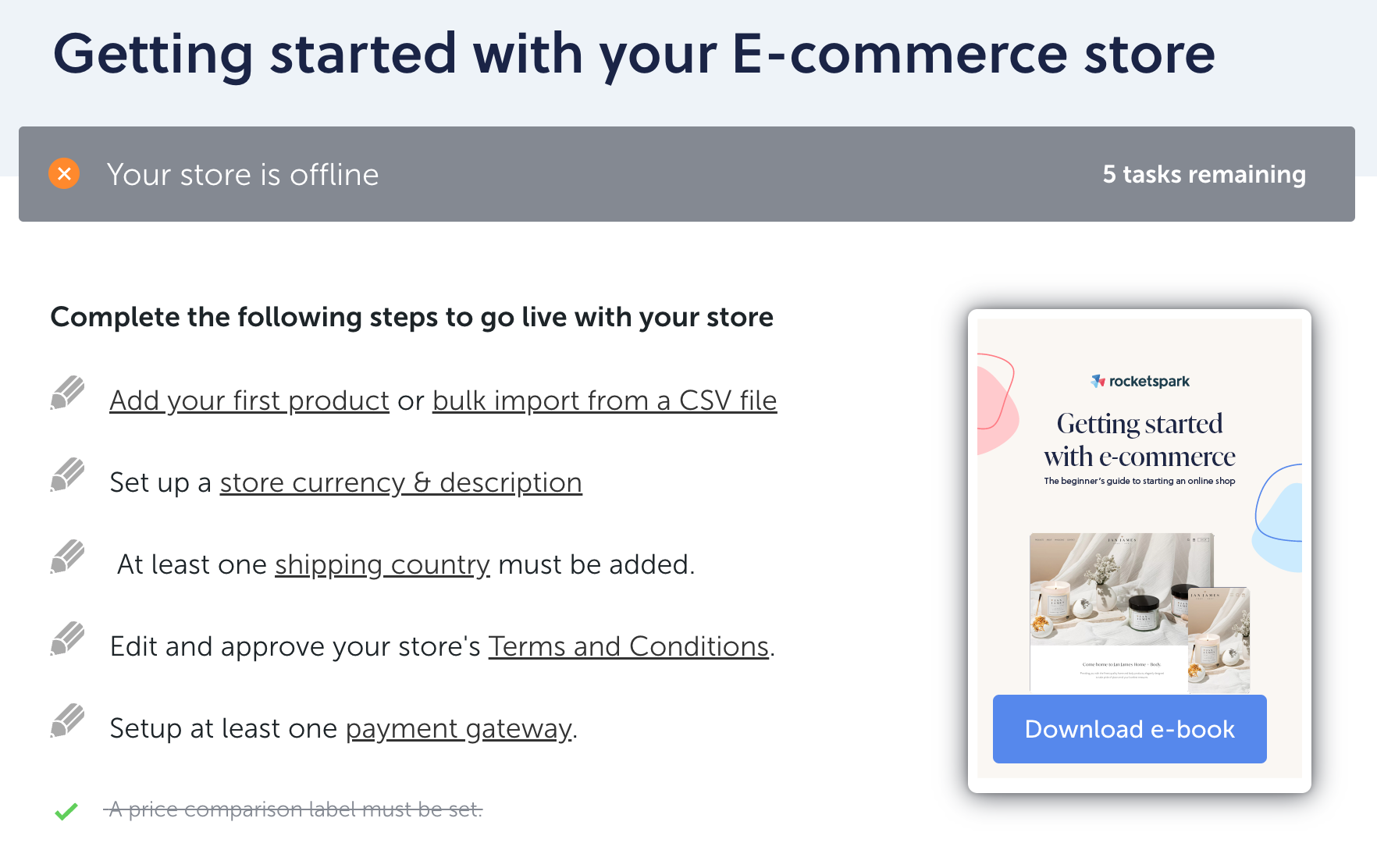Click the Your store is offline banner text
The height and width of the screenshot is (868, 1377).
243,174
